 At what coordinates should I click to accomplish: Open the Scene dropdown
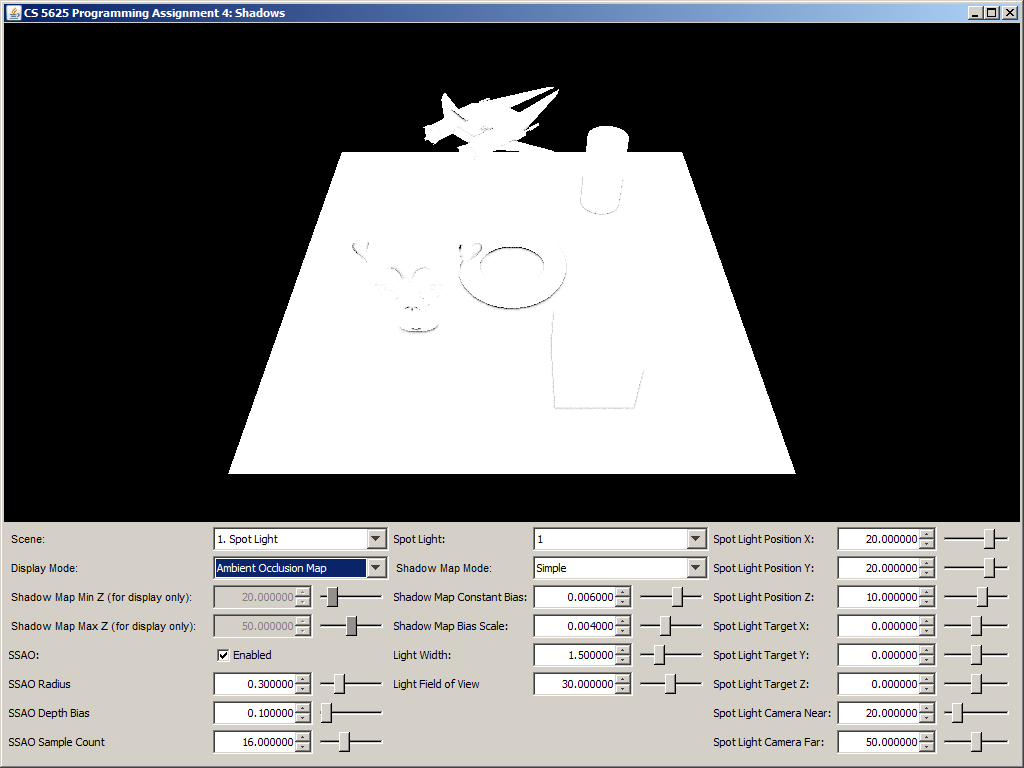pyautogui.click(x=376, y=539)
